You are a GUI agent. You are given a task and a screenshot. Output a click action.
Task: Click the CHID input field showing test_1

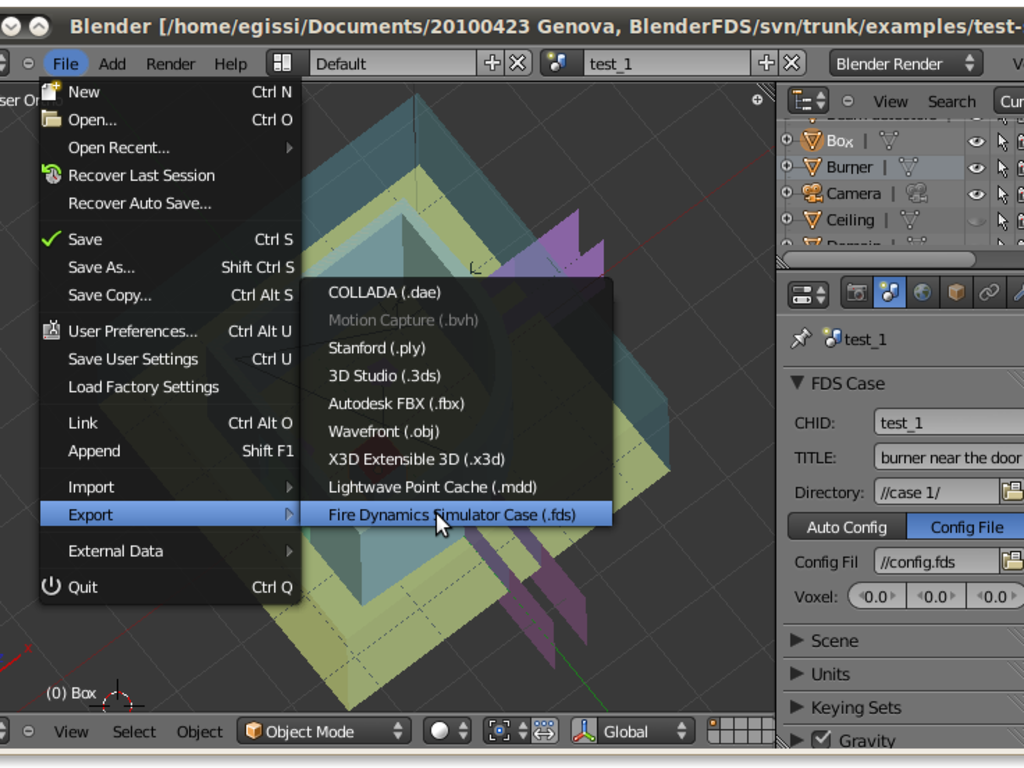point(948,422)
